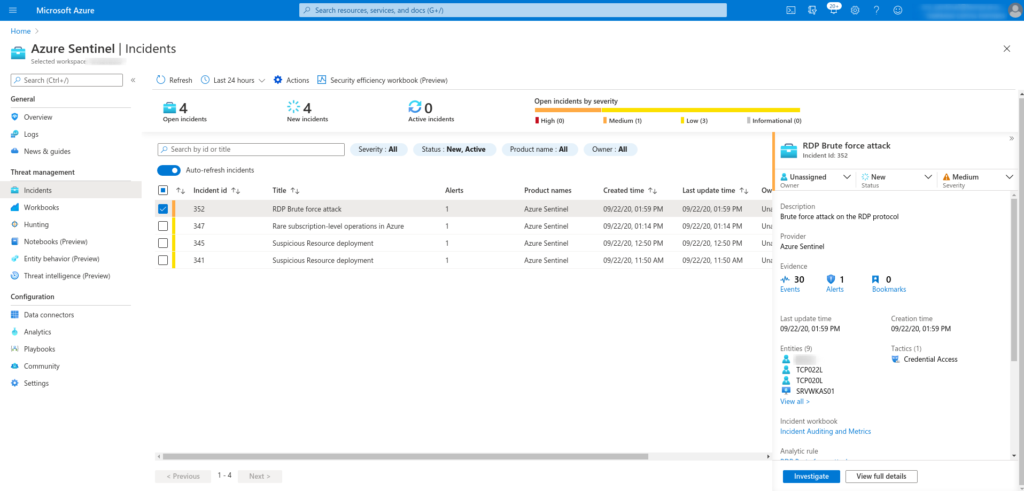Image resolution: width=1024 pixels, height=491 pixels.
Task: Open the Owner Unassigned dropdown
Action: coord(815,179)
